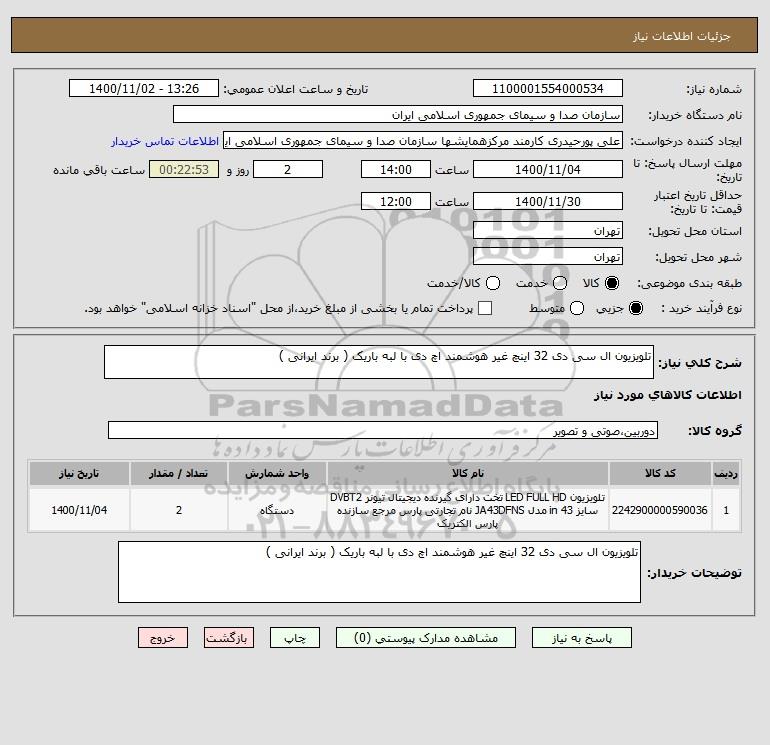Click the product name cell تلویزیون LED FULL HD

pos(468,510)
